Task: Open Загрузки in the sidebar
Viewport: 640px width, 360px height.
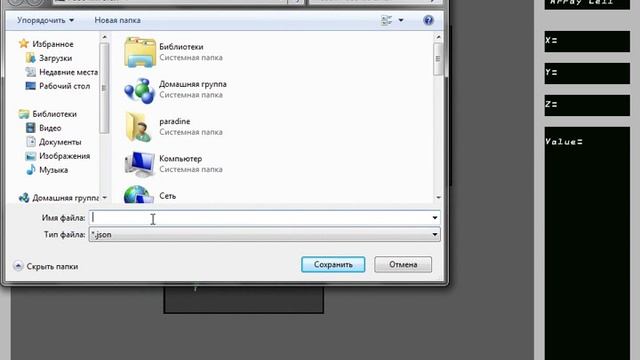Action: (56, 58)
